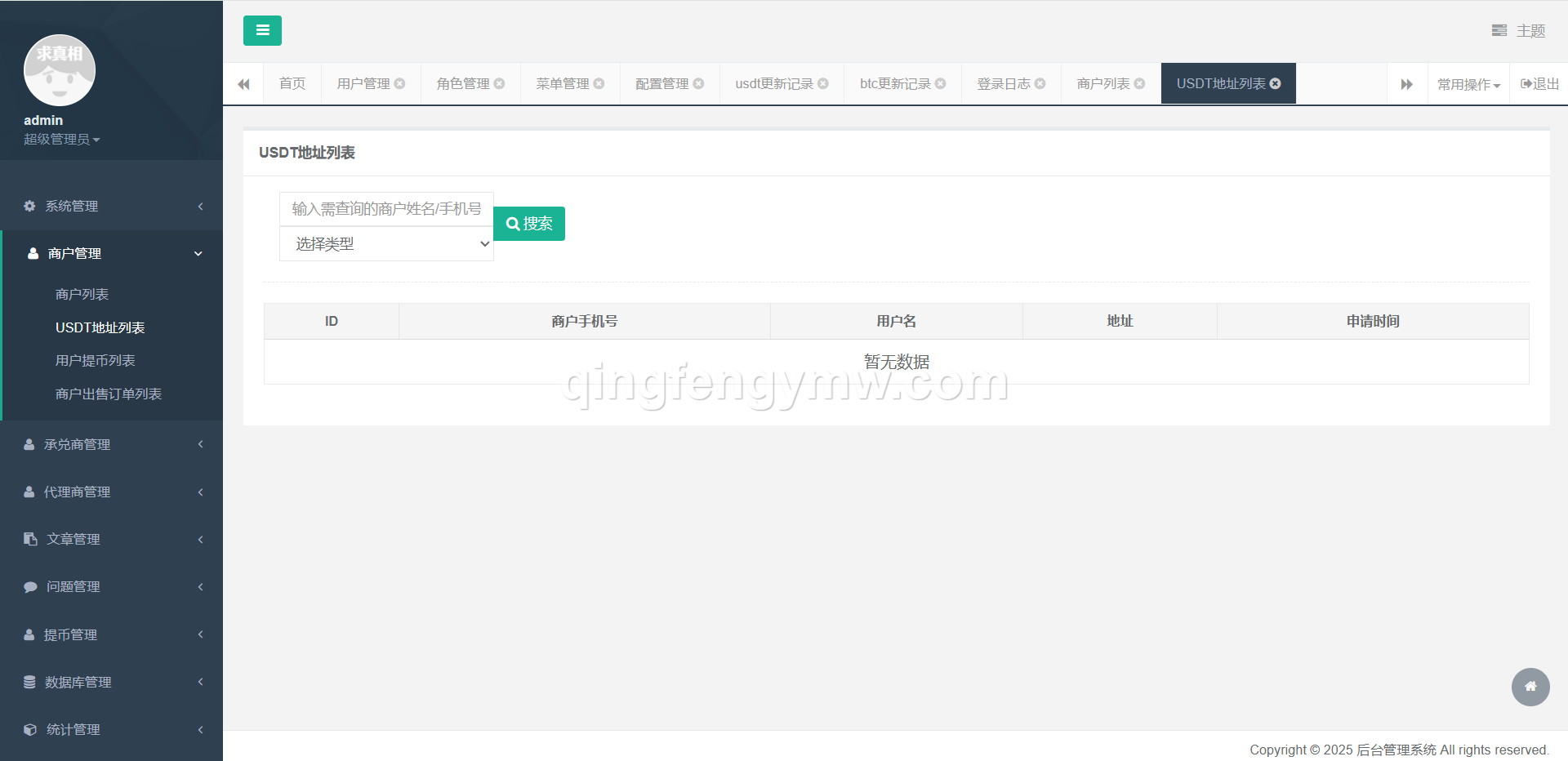Click the ID column header
This screenshot has height=761, width=1568.
click(x=332, y=321)
